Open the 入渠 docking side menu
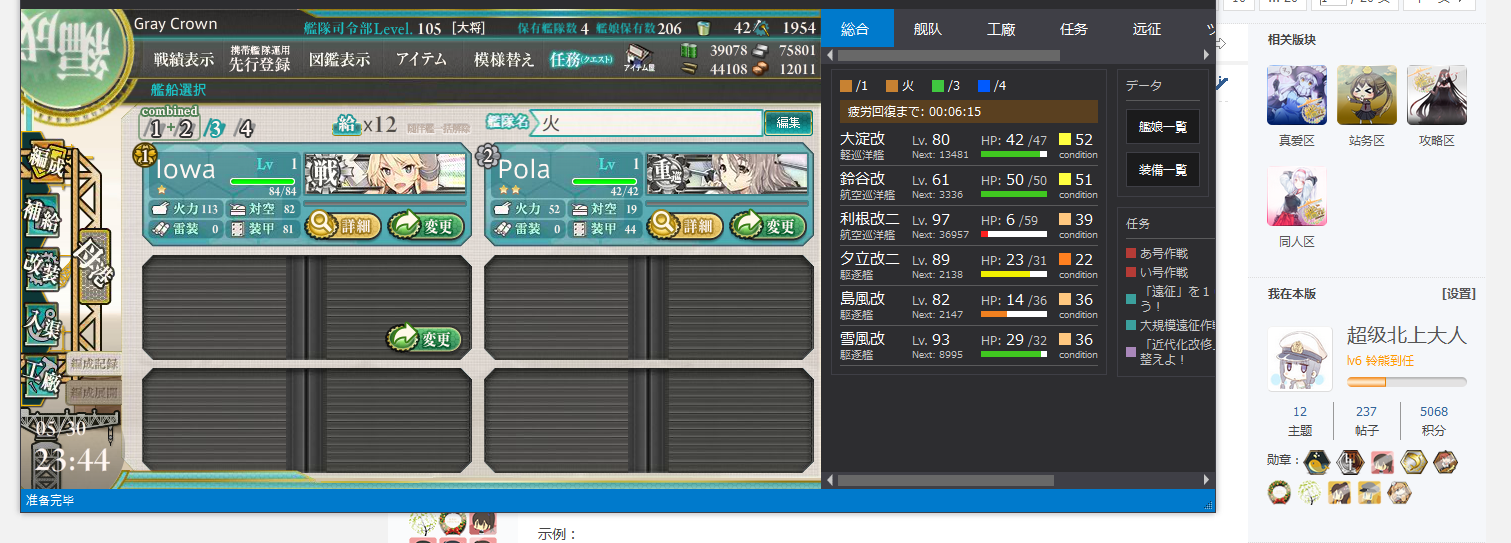This screenshot has width=1511, height=543. (x=42, y=323)
